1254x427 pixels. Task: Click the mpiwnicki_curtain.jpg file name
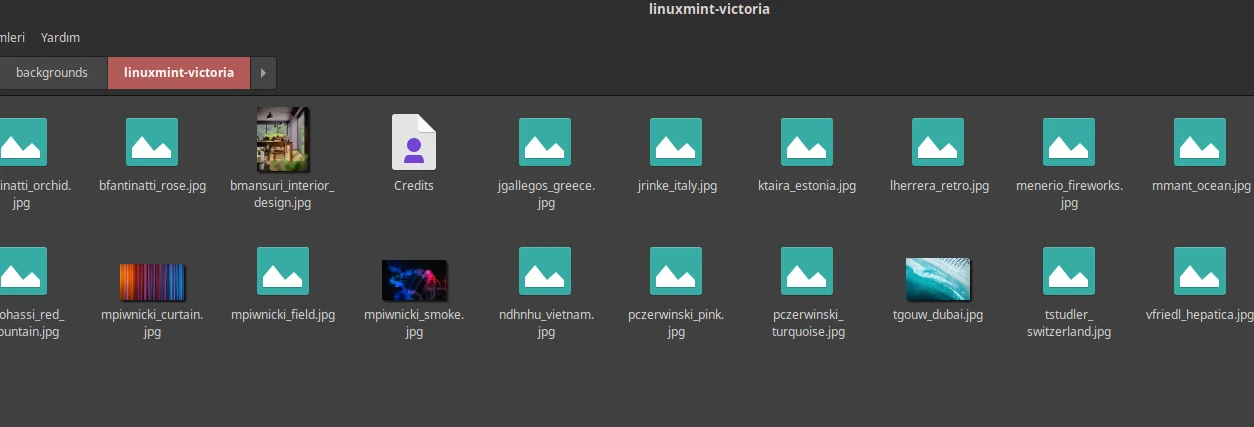pos(152,323)
